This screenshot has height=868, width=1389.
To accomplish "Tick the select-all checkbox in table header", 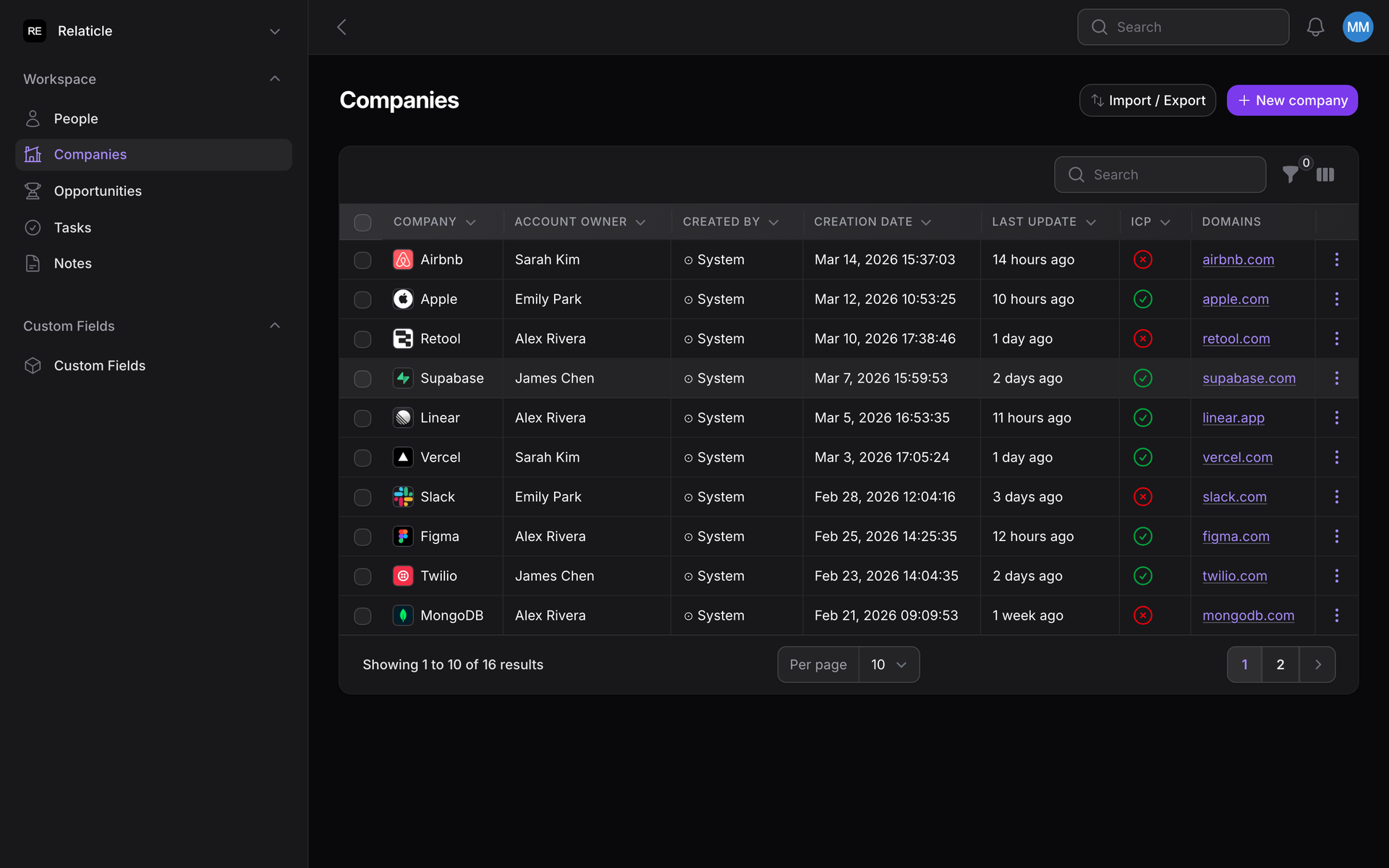I will [362, 222].
